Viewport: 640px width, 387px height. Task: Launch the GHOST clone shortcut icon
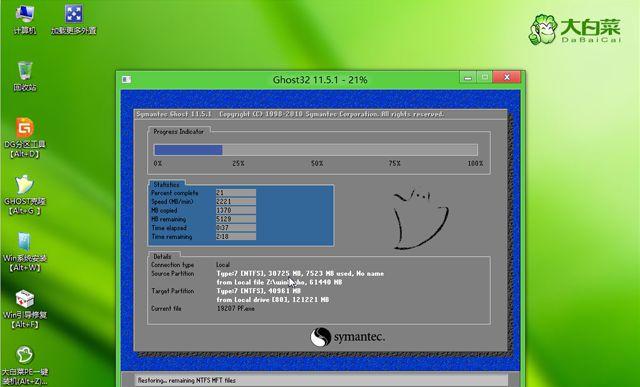(25, 195)
